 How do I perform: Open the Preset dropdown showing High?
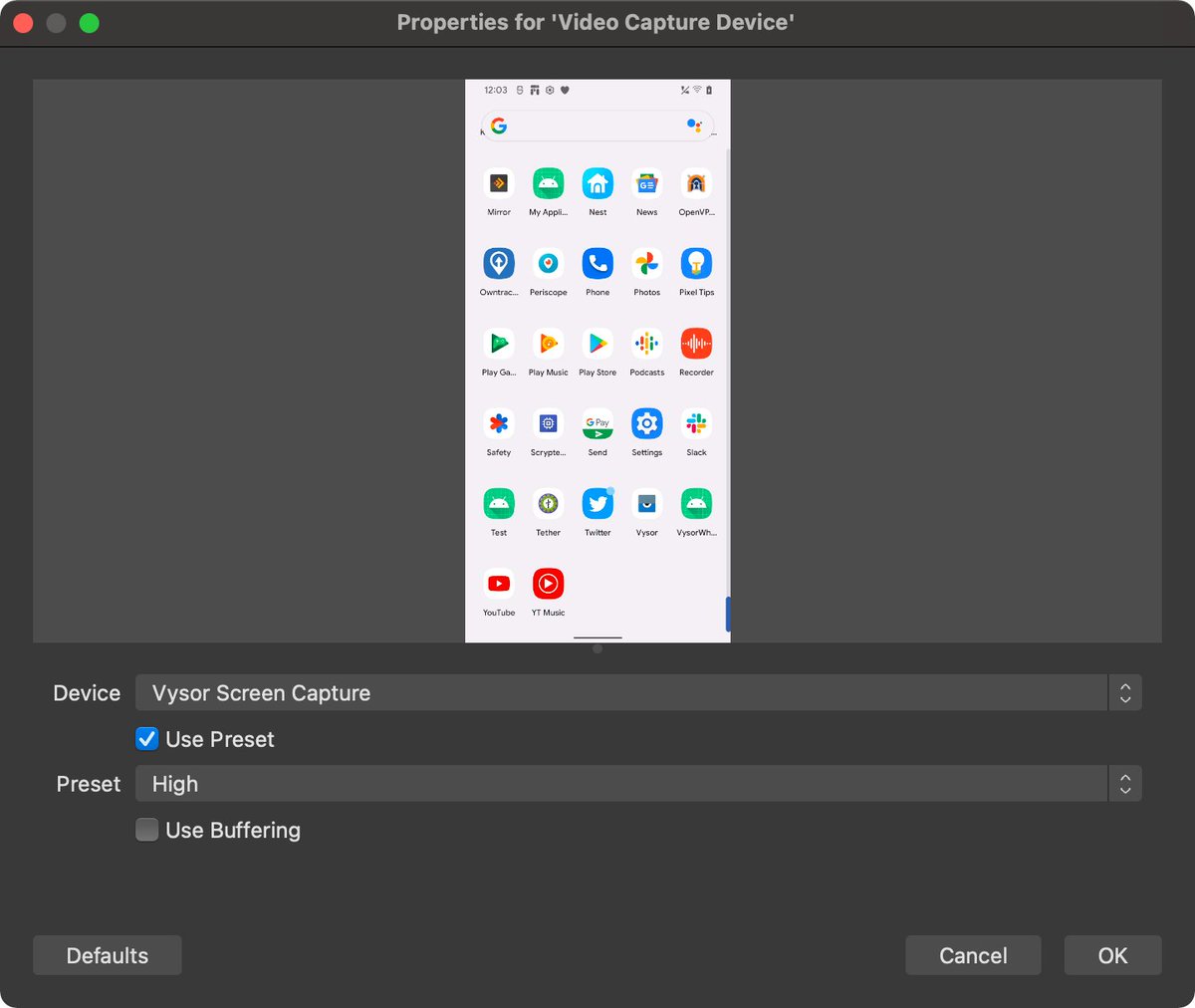(638, 783)
